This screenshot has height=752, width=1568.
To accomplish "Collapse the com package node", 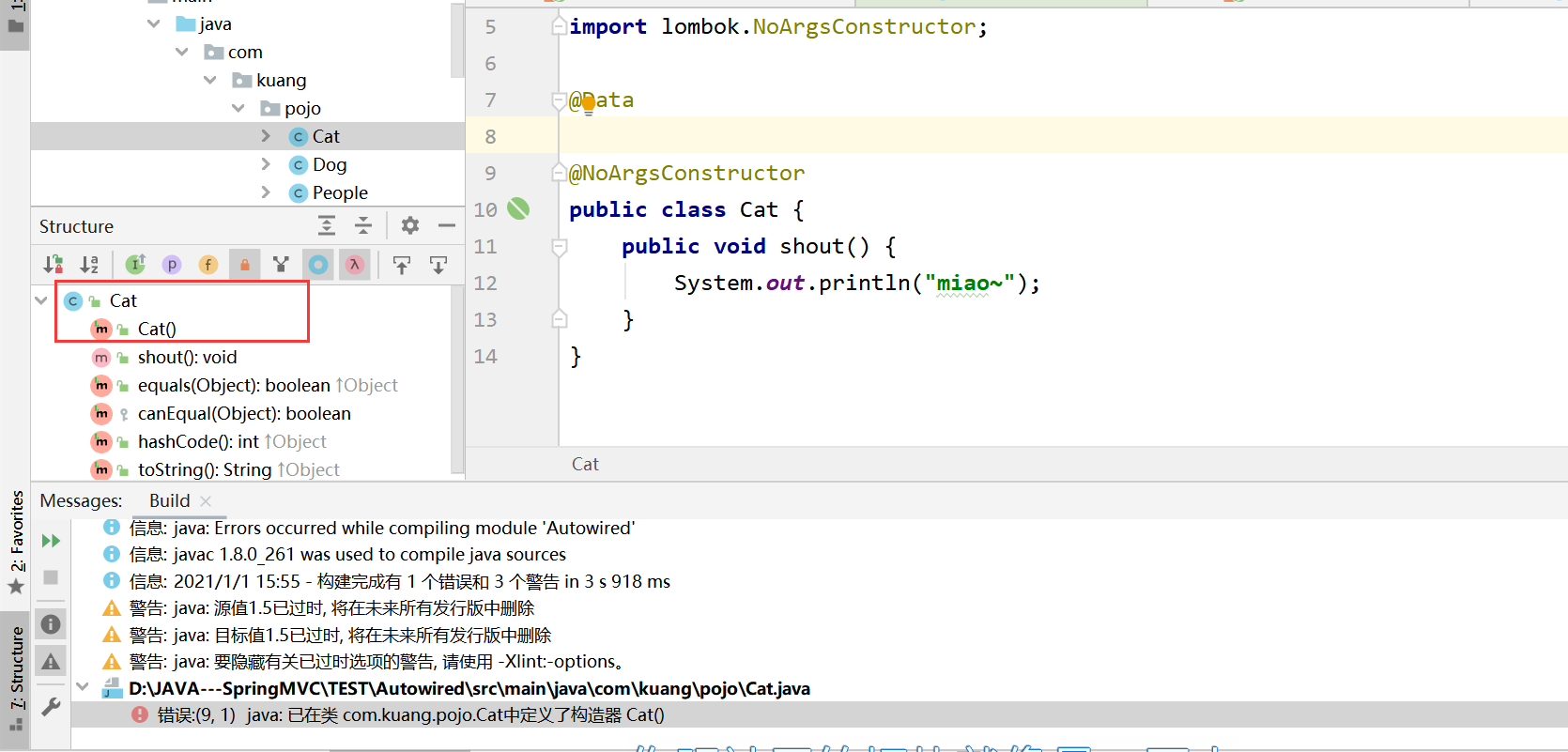I will coord(182,52).
